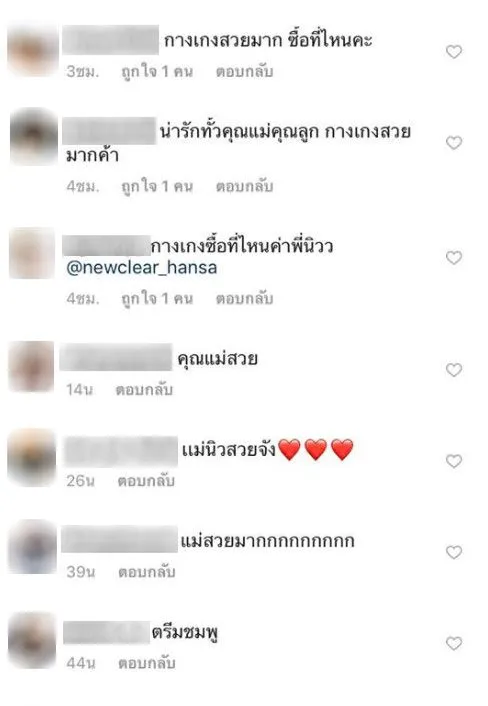The width and height of the screenshot is (488, 706).
Task: Reply to the 14น comment
Action: pos(144,390)
